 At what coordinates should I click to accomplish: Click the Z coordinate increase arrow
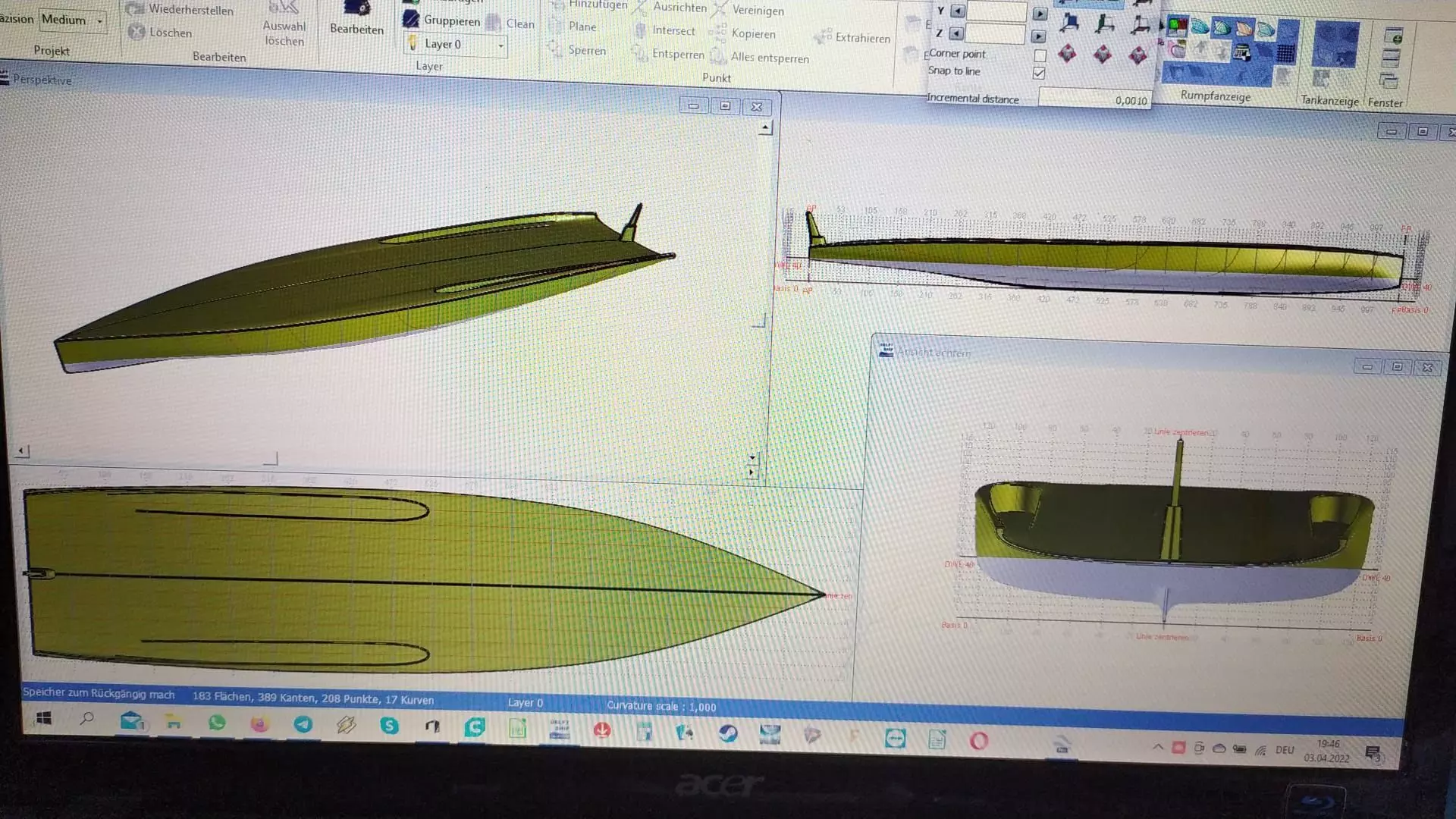point(1039,36)
